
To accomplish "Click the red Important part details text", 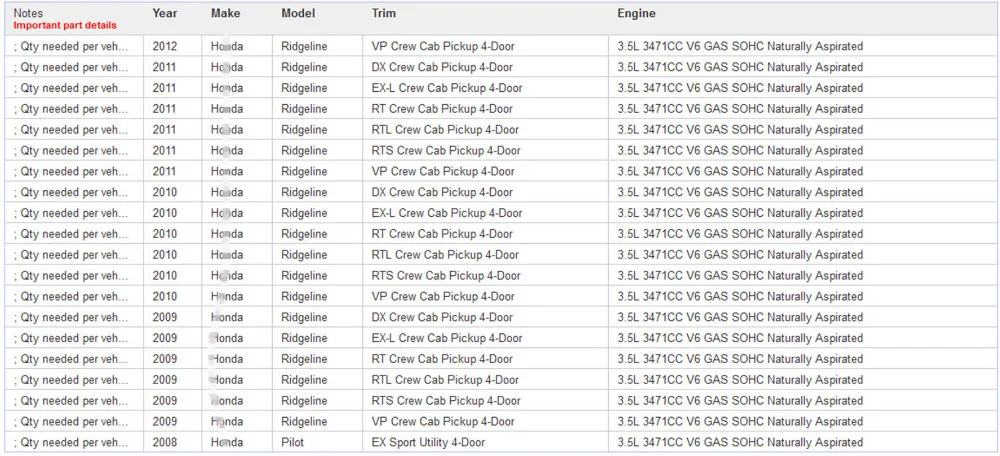I will [x=65, y=26].
